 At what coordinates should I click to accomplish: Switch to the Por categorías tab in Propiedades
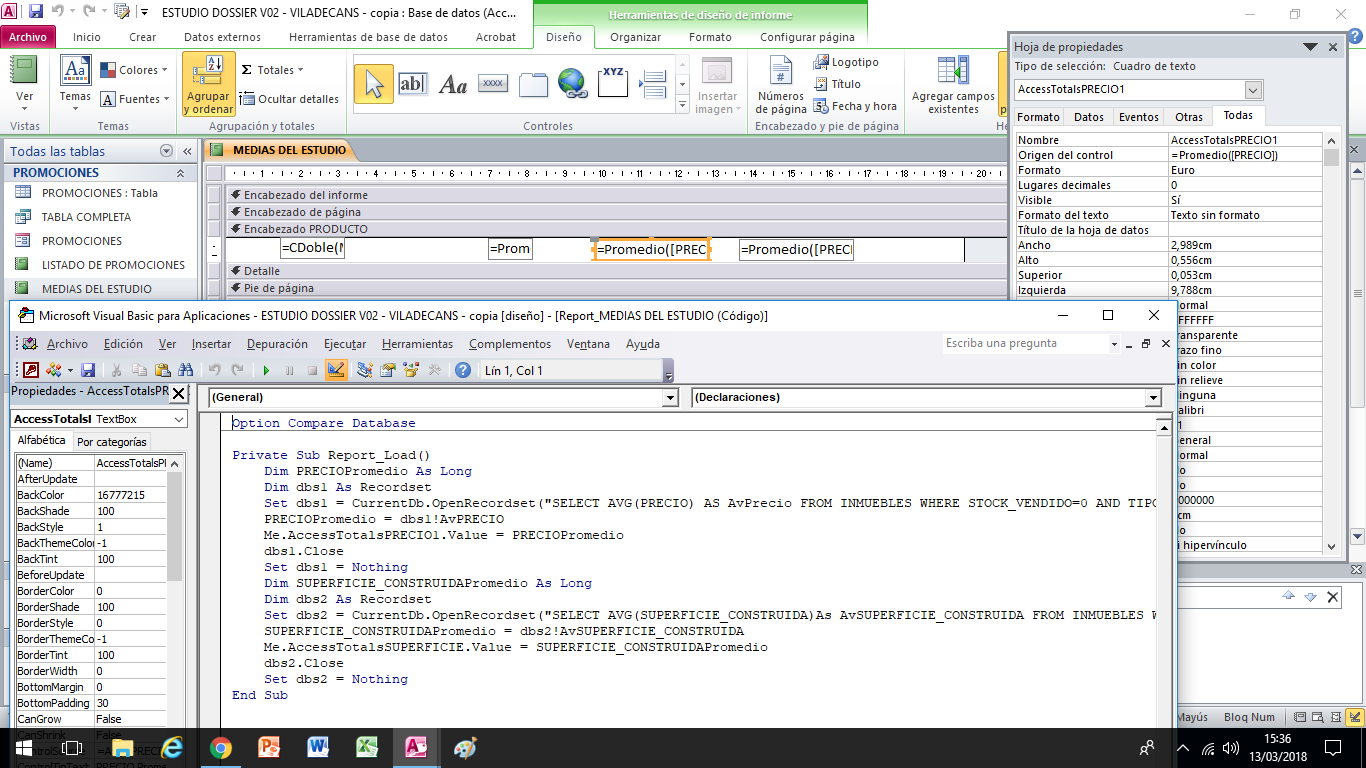[112, 442]
